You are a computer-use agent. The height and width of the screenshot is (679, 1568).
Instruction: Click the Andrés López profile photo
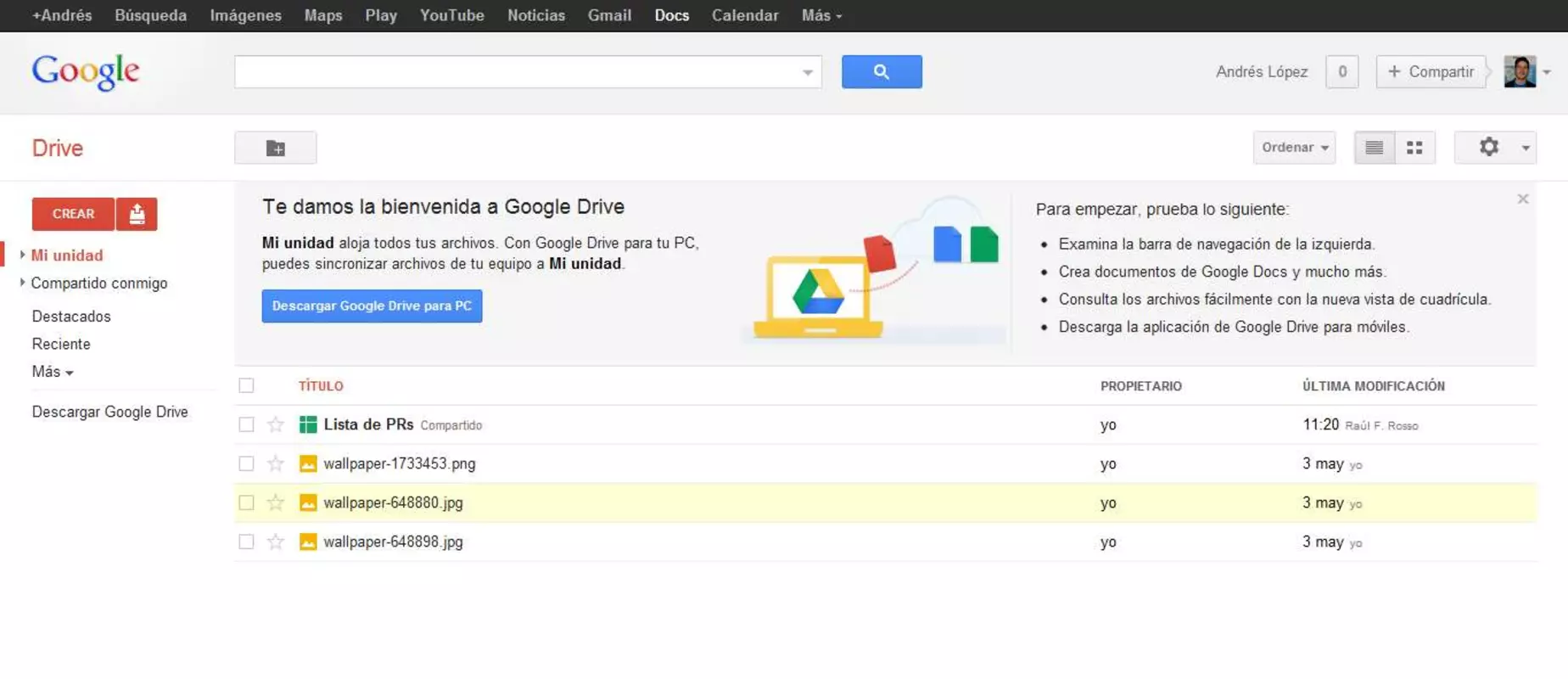[x=1520, y=72]
